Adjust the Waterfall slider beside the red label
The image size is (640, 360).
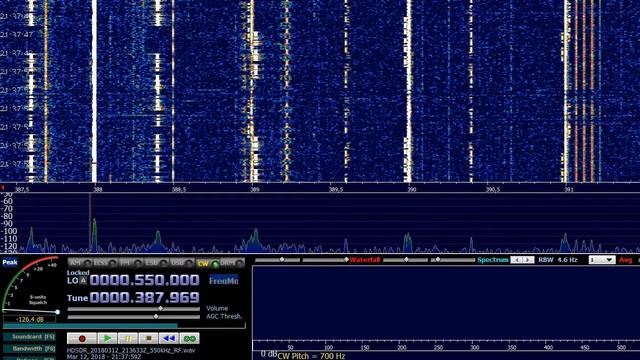[x=325, y=260]
